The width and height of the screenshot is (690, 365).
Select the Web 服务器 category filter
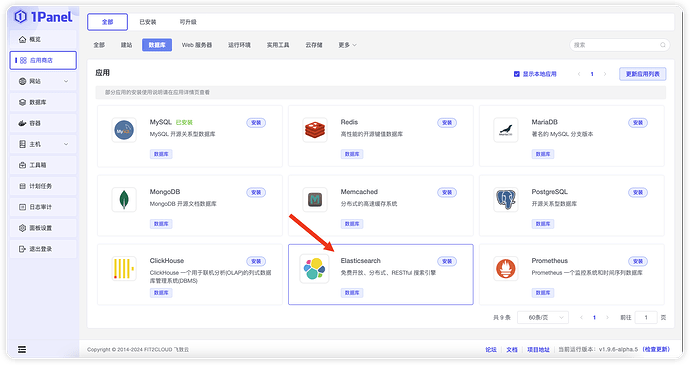[x=197, y=45]
